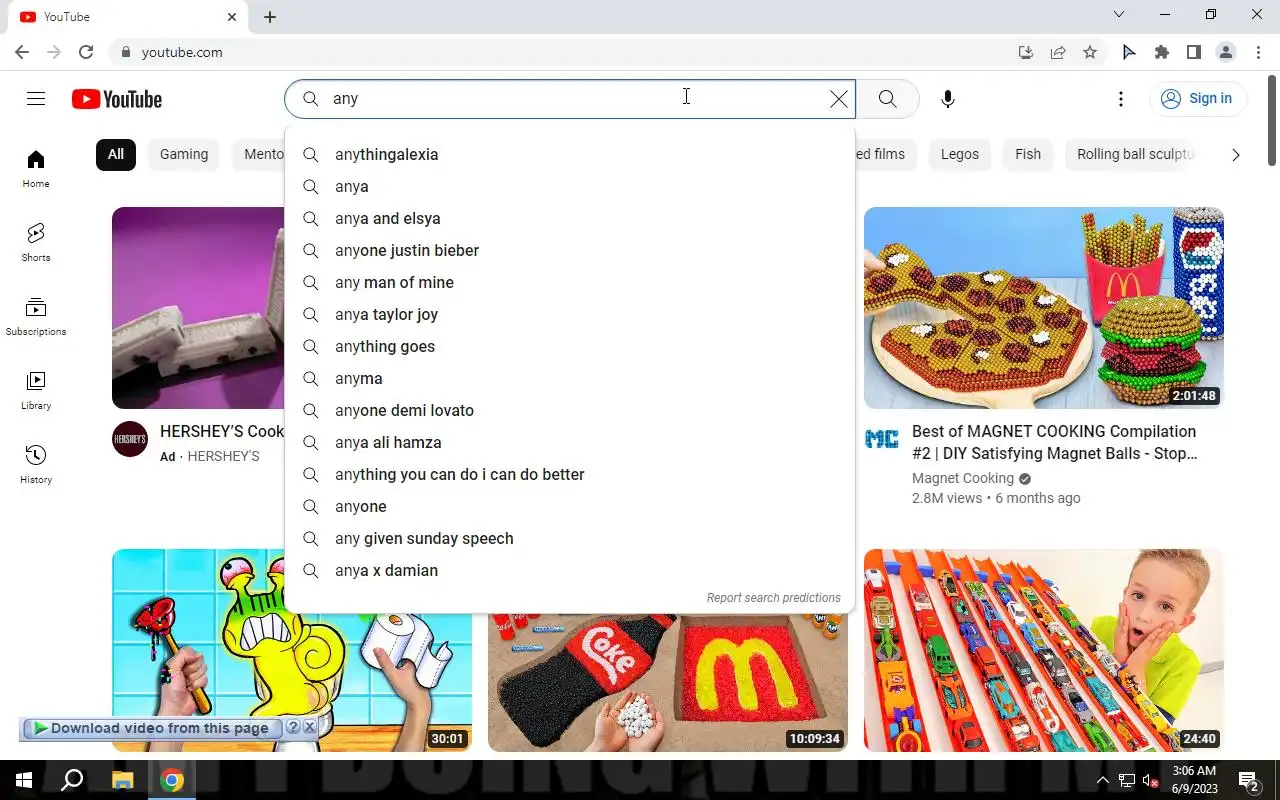
Task: Share this page via share icon
Action: click(x=1058, y=52)
